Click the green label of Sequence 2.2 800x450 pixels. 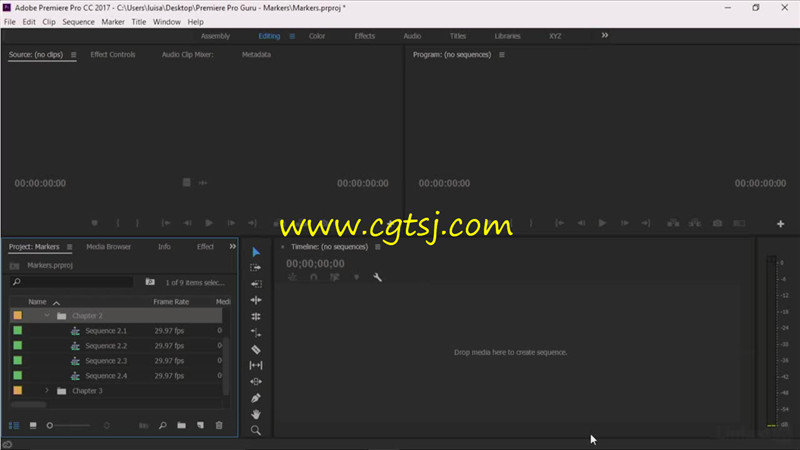point(18,345)
